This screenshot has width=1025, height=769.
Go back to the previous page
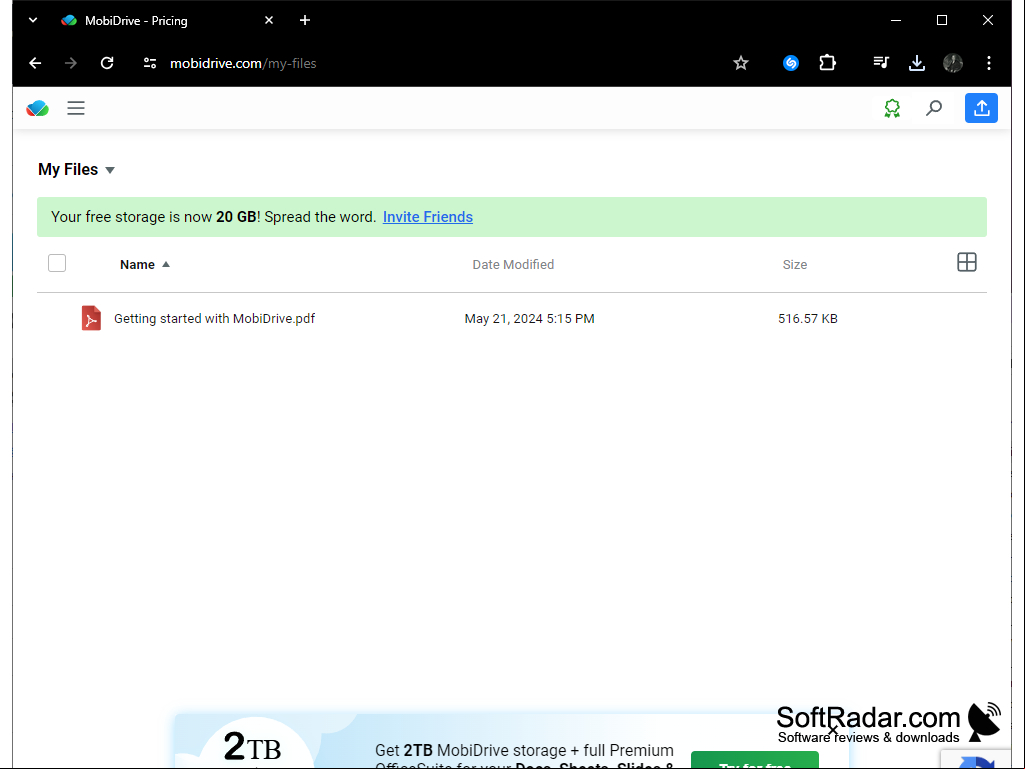[x=35, y=63]
